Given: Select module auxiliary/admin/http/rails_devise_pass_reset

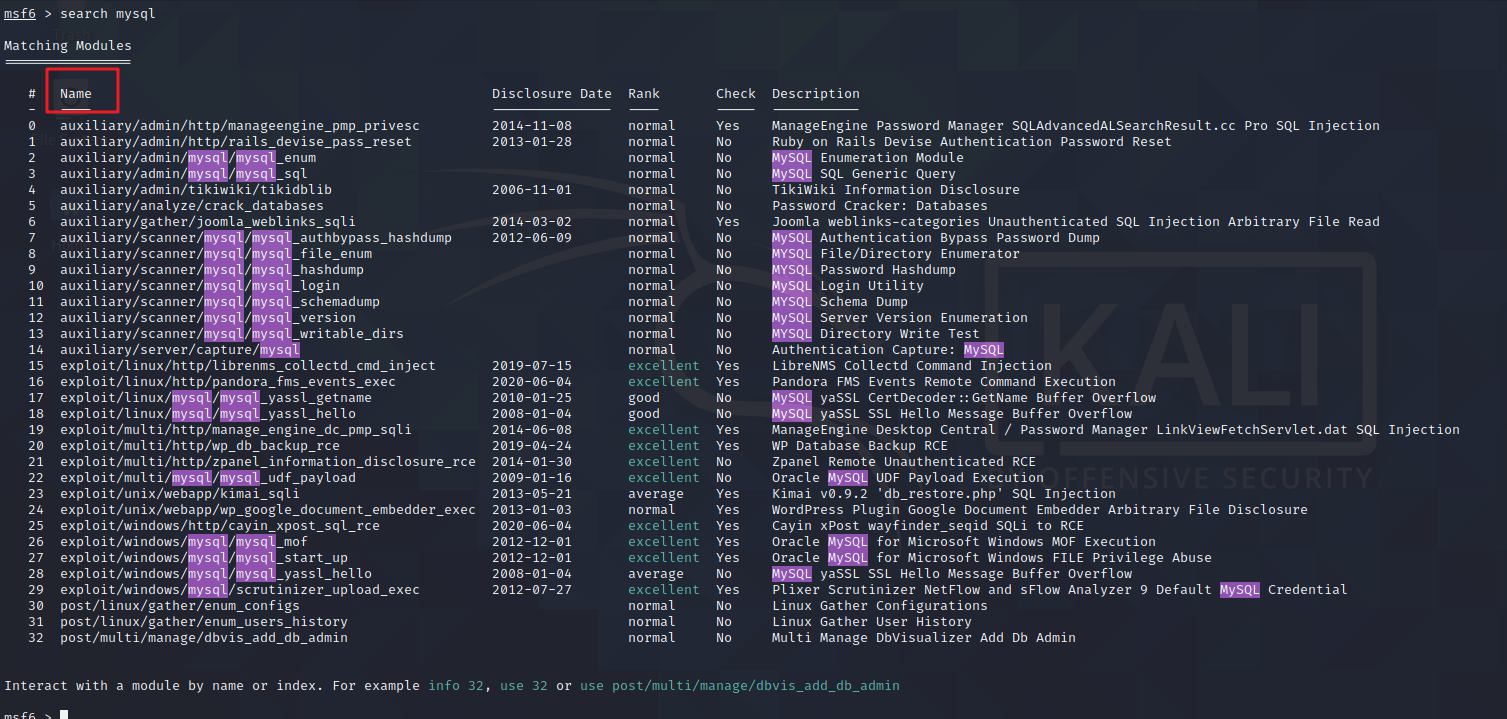Looking at the screenshot, I should [236, 142].
